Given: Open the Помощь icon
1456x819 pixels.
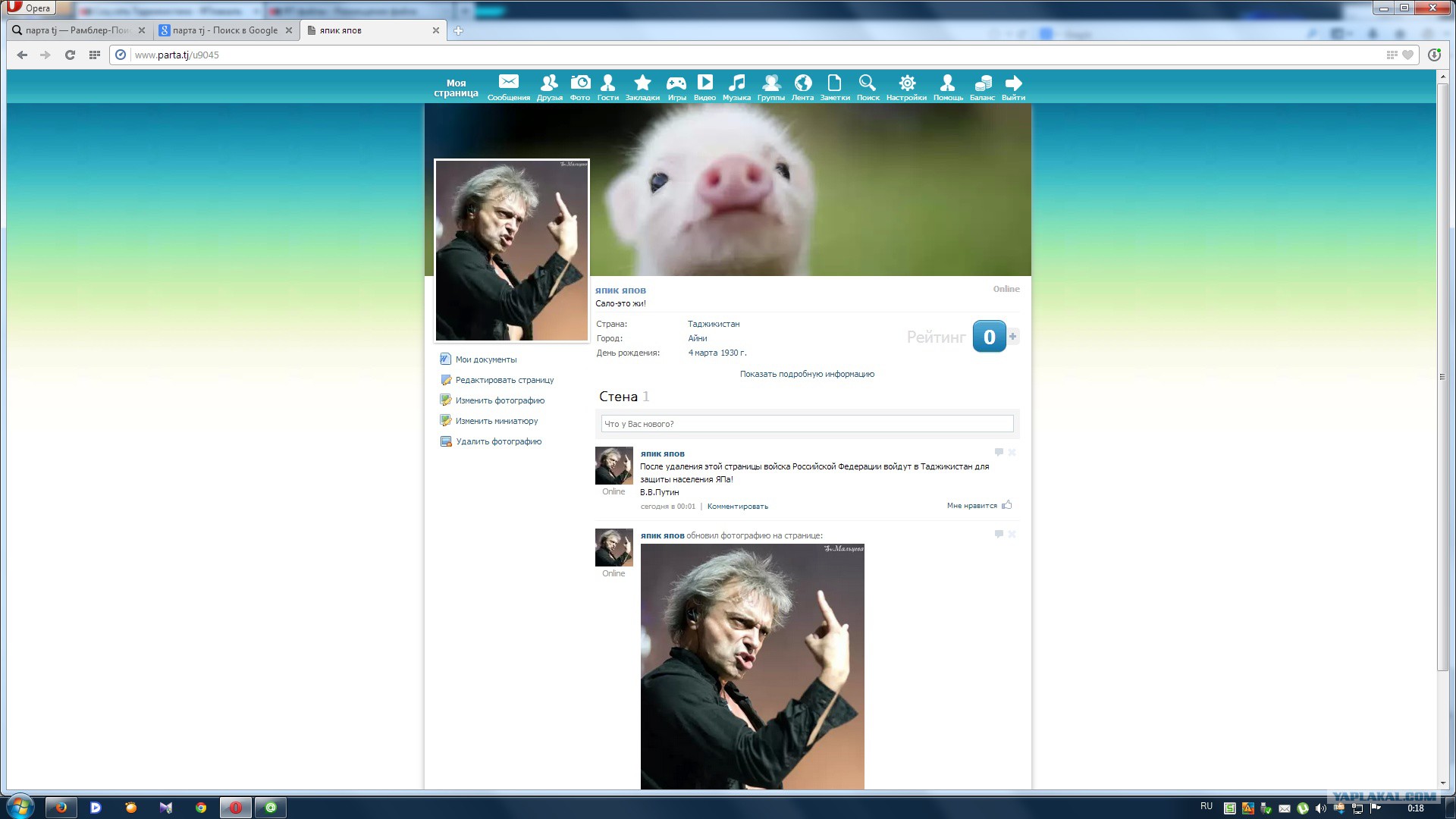Looking at the screenshot, I should pyautogui.click(x=948, y=86).
